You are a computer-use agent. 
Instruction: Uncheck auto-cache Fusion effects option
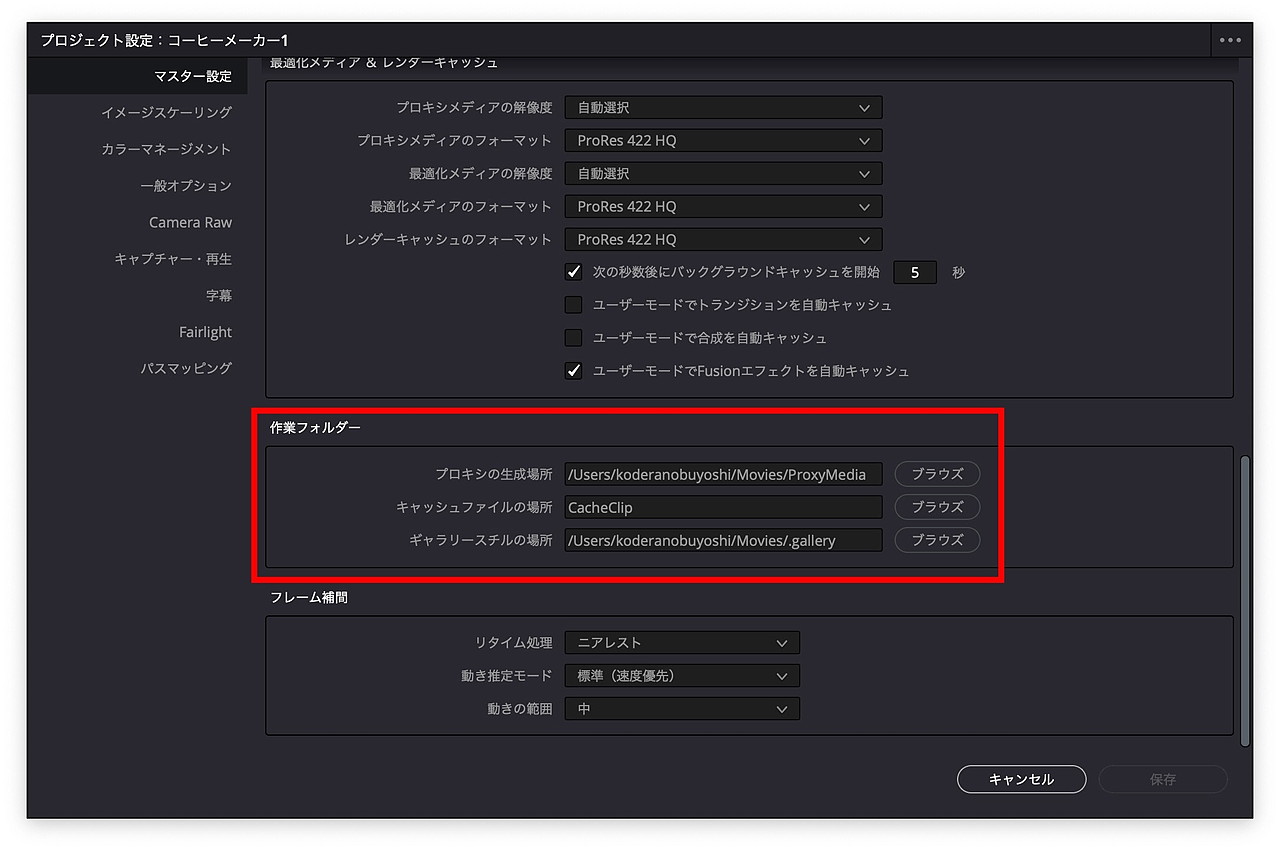(x=573, y=370)
